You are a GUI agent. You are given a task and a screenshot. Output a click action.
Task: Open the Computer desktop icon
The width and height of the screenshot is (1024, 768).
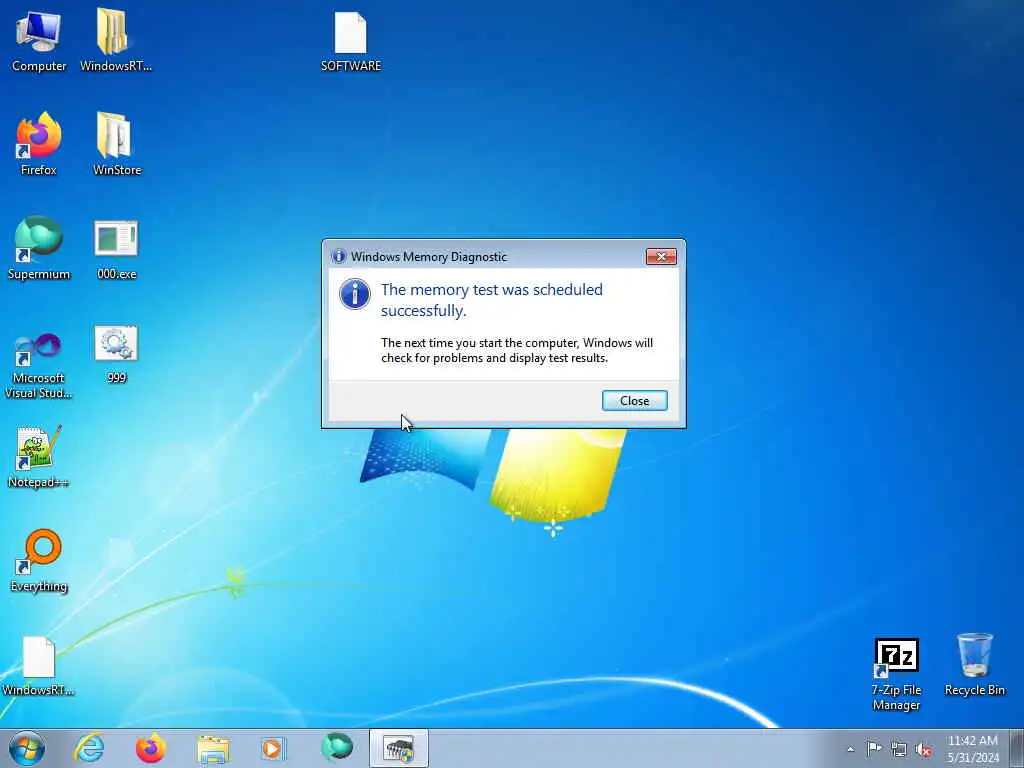click(39, 40)
